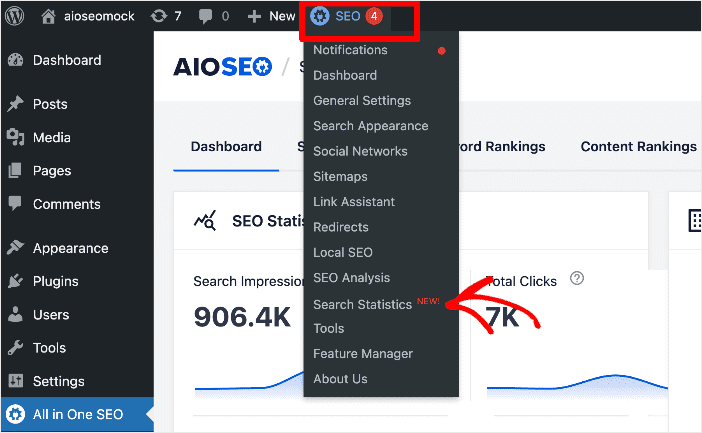The width and height of the screenshot is (702, 433).
Task: Click the All in One SEO gear icon
Action: [15, 414]
